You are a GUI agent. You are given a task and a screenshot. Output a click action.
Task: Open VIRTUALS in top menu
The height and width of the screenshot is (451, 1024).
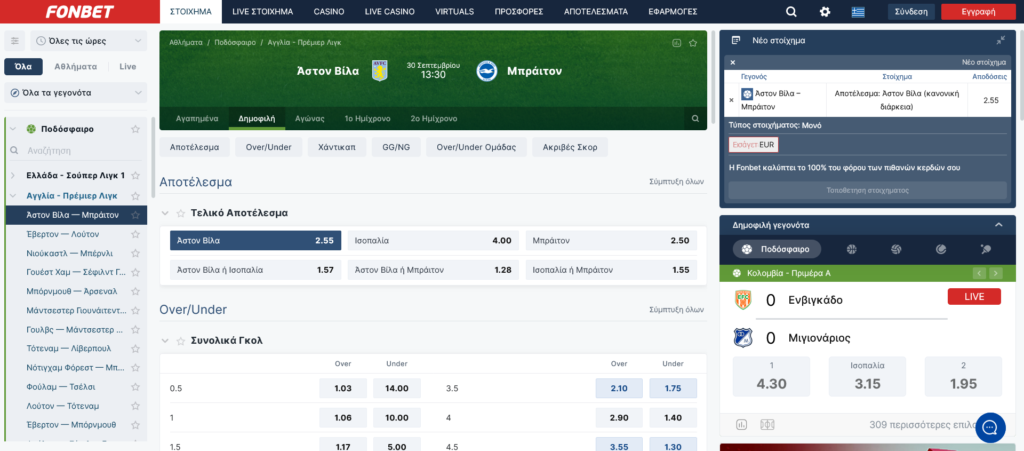[455, 12]
